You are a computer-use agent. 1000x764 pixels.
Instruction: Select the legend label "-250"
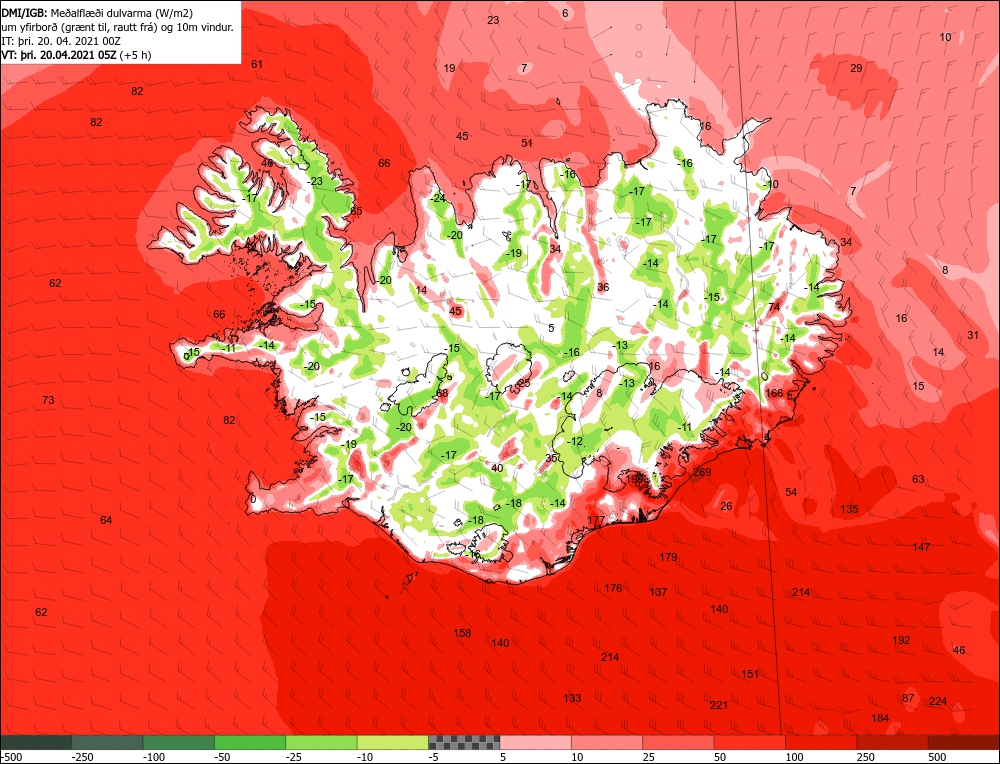(82, 757)
